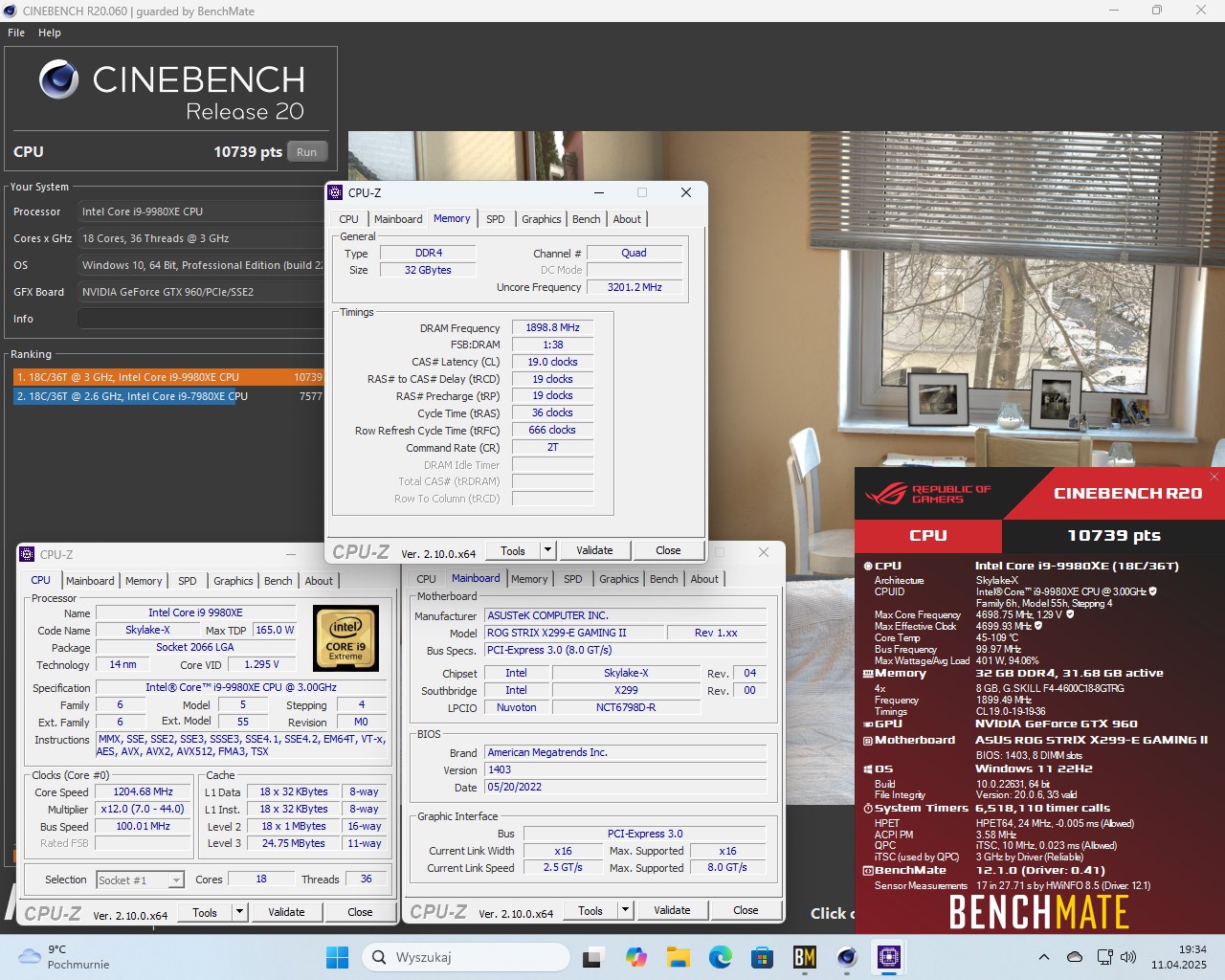This screenshot has width=1225, height=980.
Task: Click the Close button in Memory window
Action: [x=668, y=550]
